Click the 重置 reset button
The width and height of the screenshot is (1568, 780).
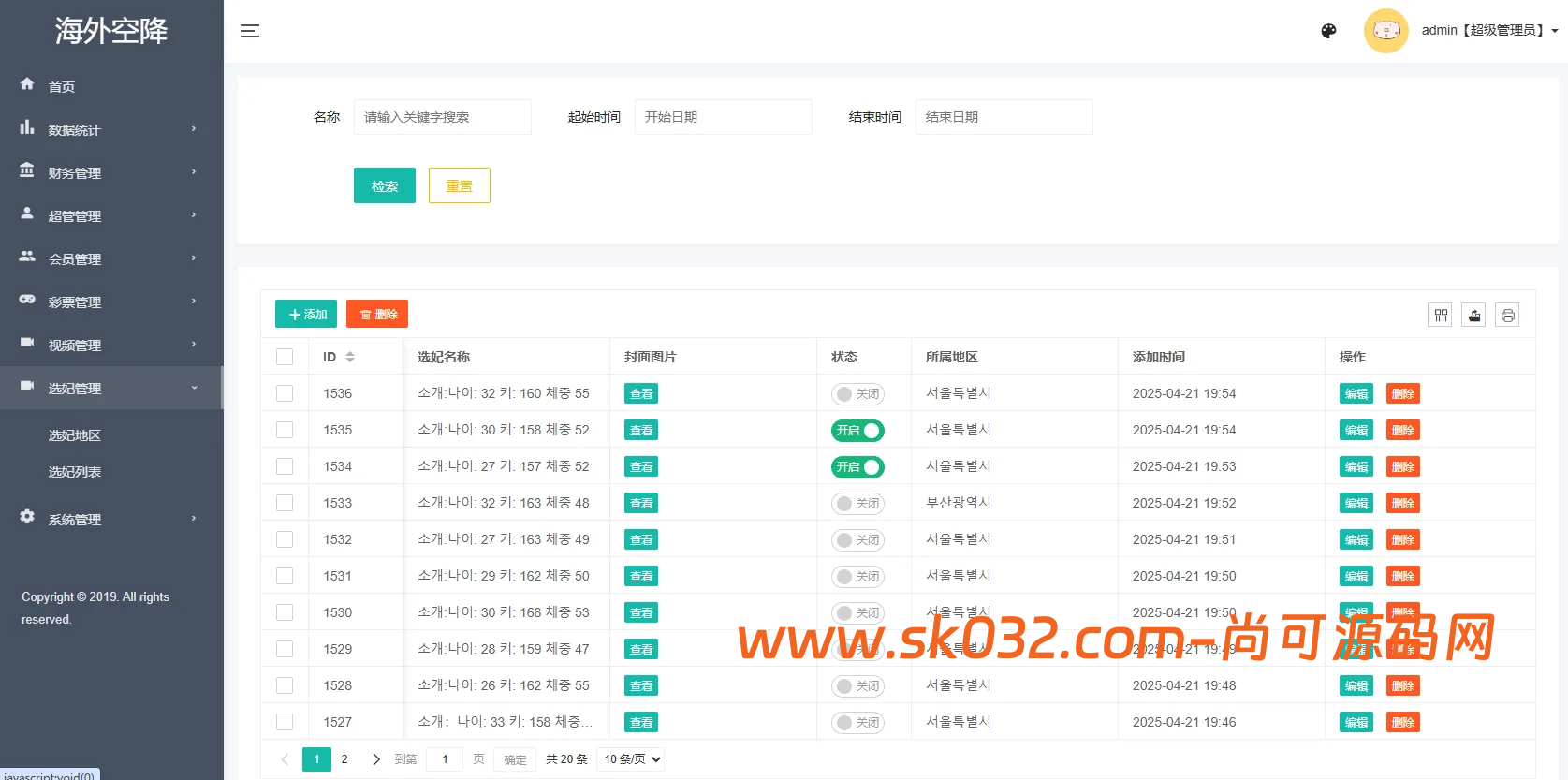click(x=460, y=185)
